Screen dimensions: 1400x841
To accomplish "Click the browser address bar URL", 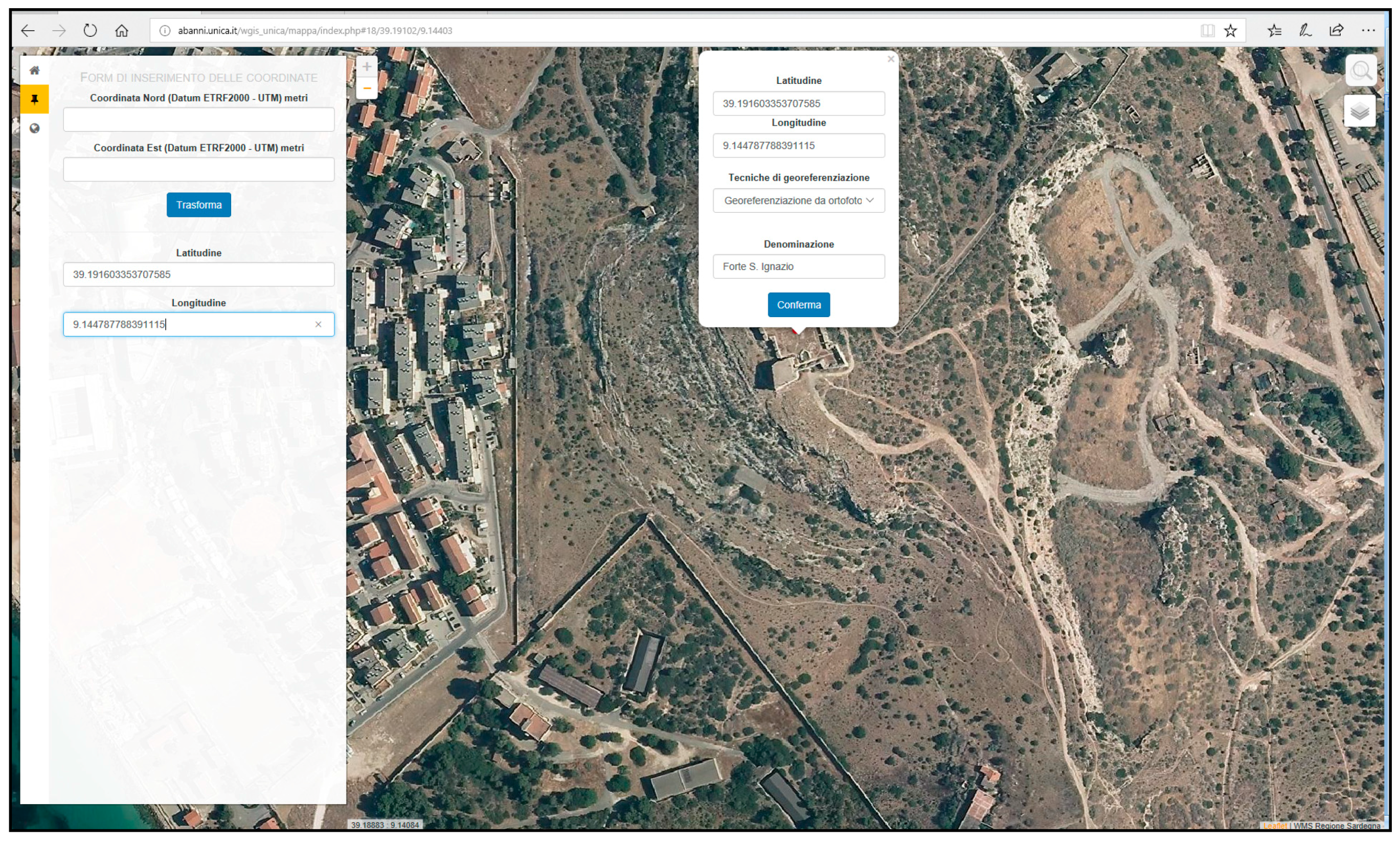I will [x=315, y=31].
